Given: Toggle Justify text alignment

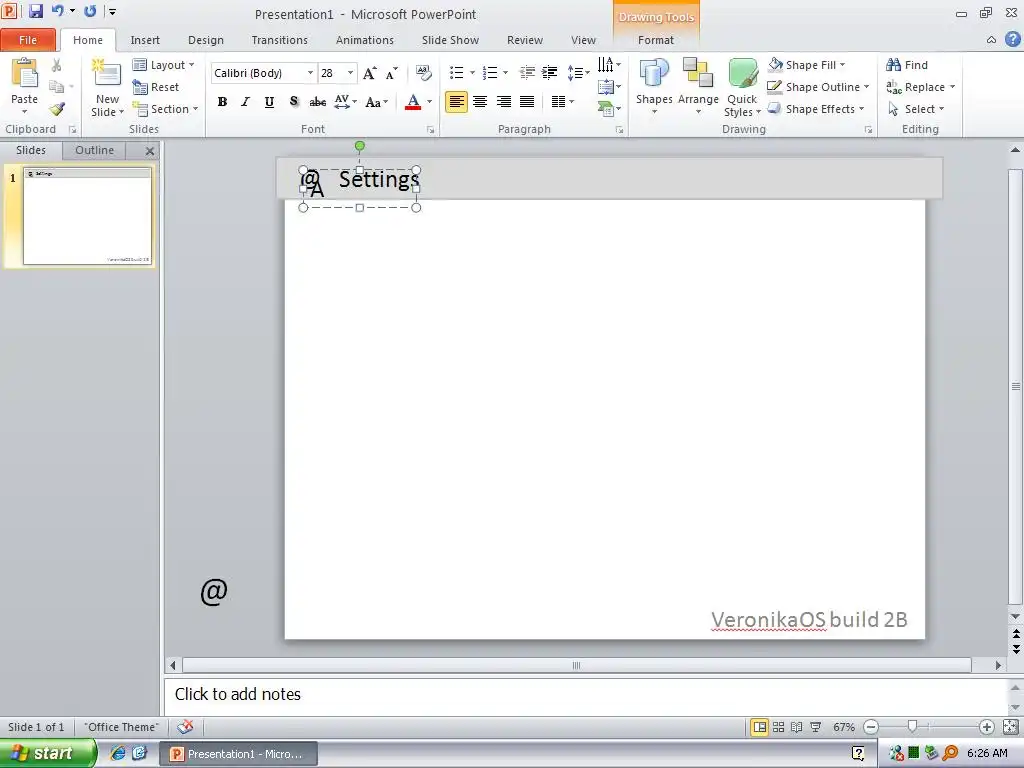Looking at the screenshot, I should pyautogui.click(x=527, y=102).
